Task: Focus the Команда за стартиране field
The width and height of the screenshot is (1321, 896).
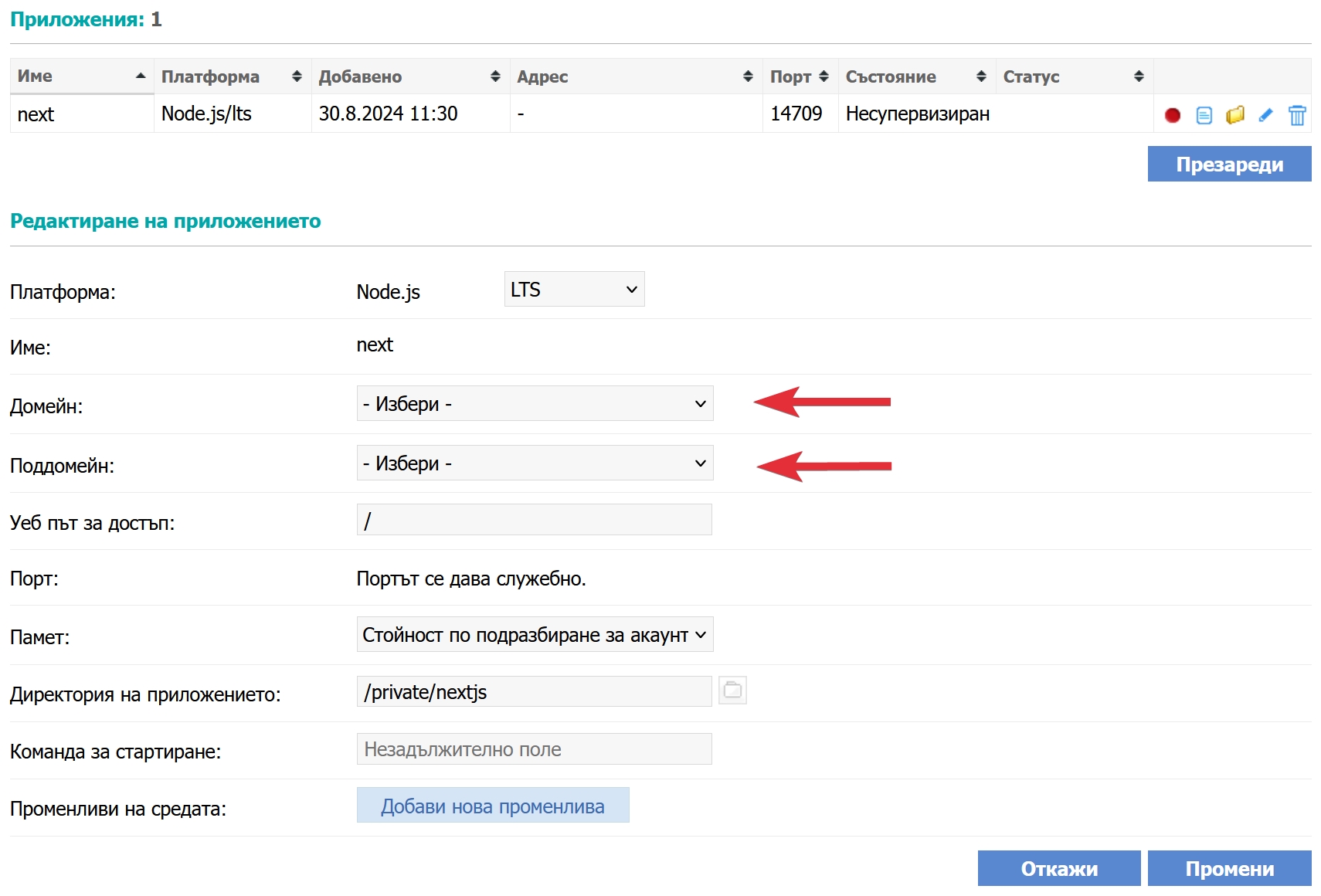Action: coord(534,748)
